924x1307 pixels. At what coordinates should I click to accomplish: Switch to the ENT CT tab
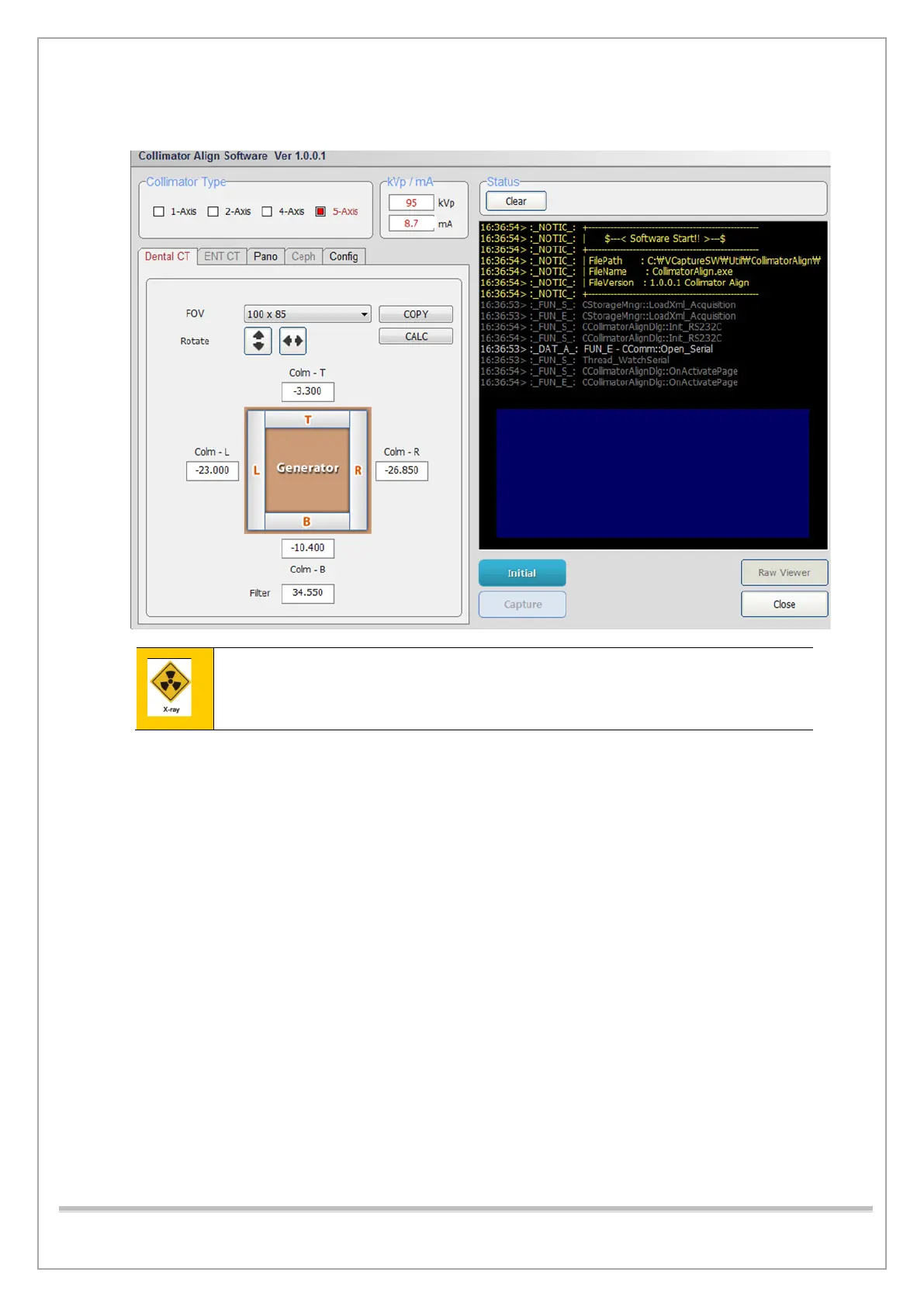click(x=222, y=256)
